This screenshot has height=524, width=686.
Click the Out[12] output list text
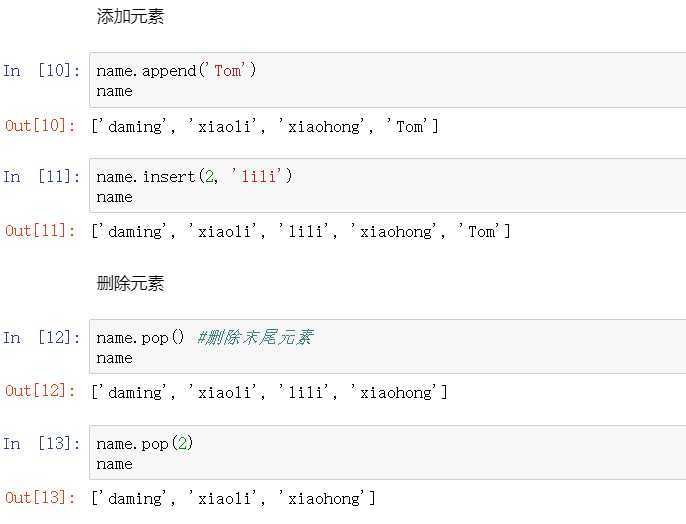coord(269,392)
